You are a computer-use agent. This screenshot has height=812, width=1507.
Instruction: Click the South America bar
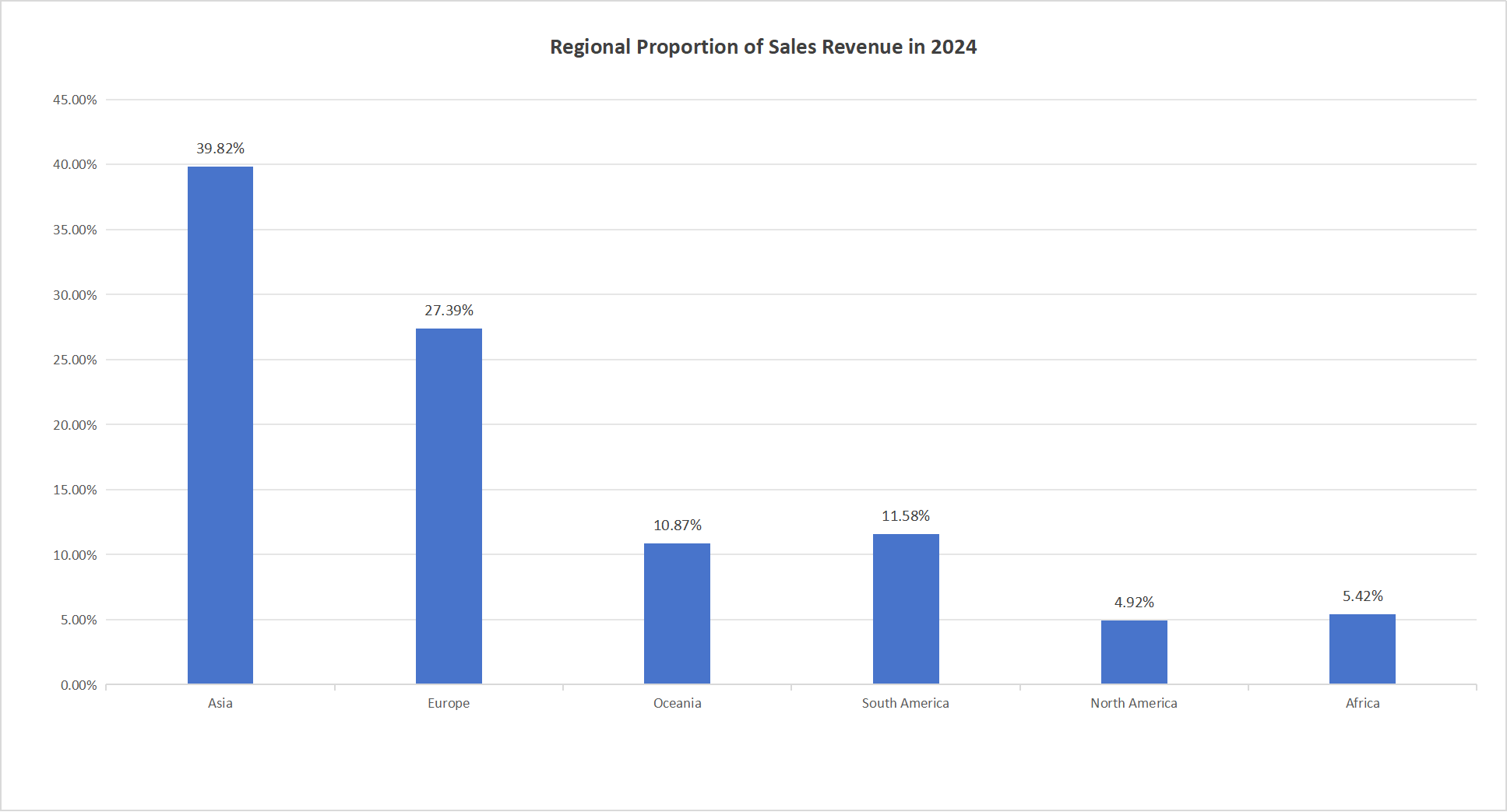click(x=905, y=609)
